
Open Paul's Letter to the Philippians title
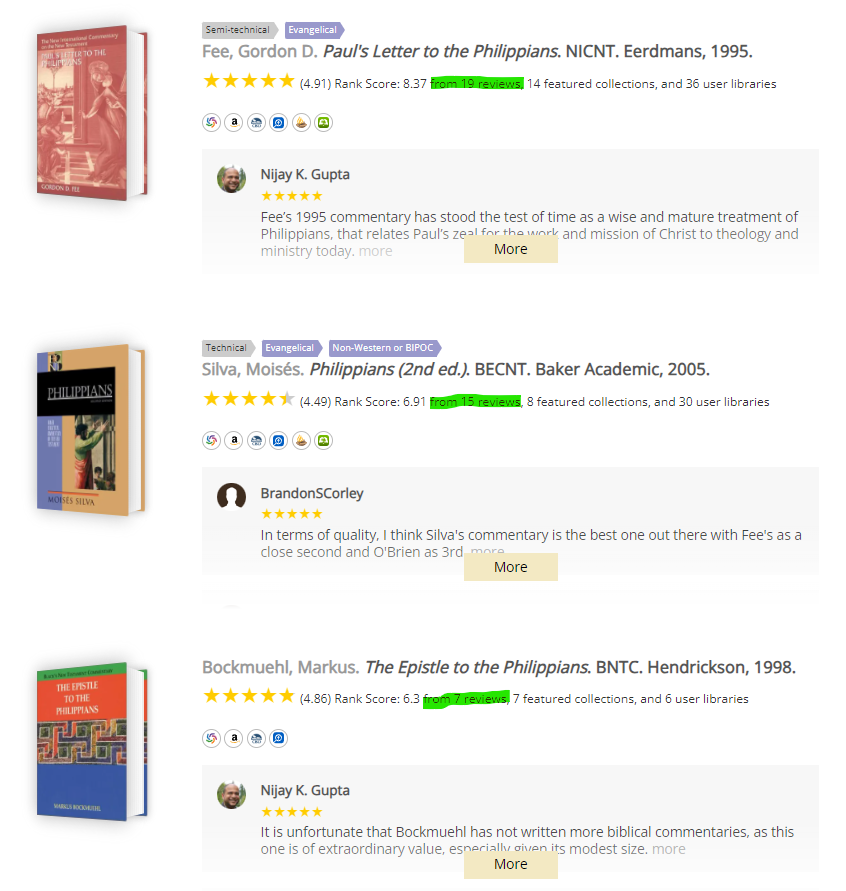(441, 51)
